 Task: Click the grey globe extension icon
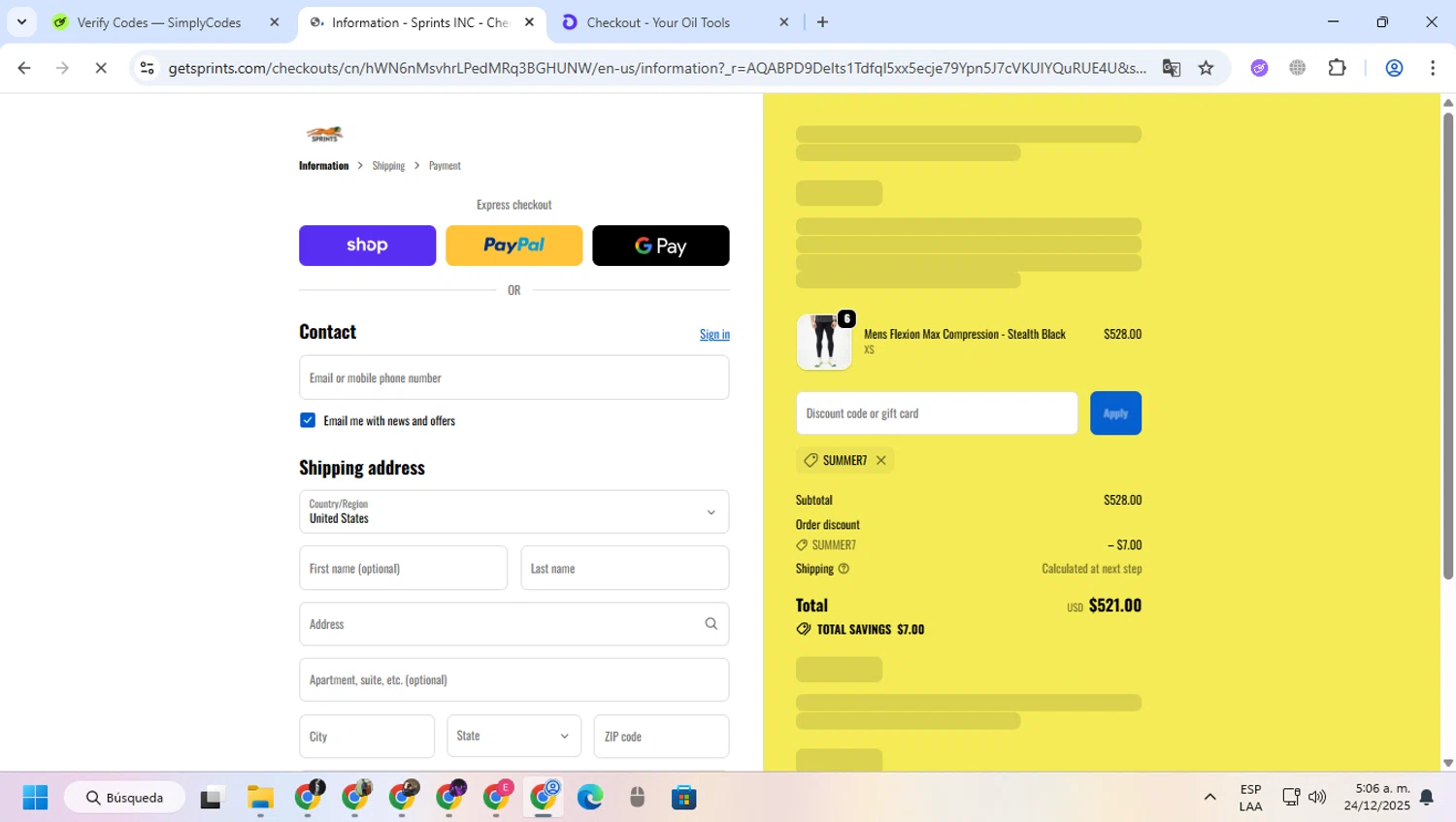[1298, 68]
